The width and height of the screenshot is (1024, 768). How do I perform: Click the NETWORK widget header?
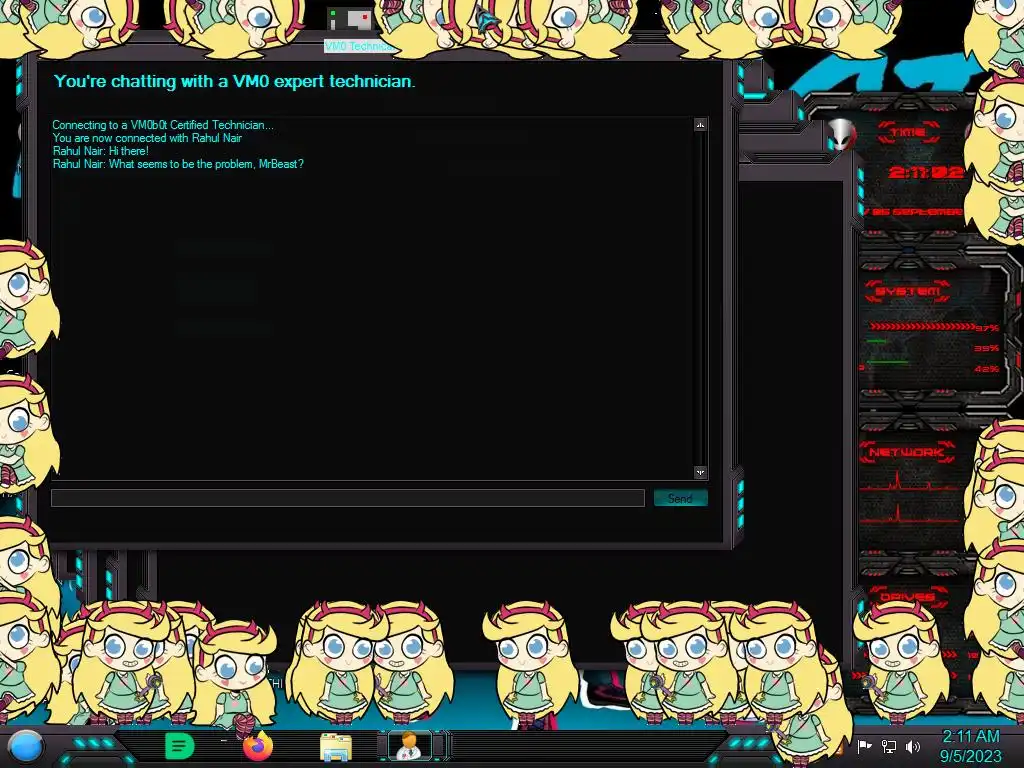pos(907,452)
